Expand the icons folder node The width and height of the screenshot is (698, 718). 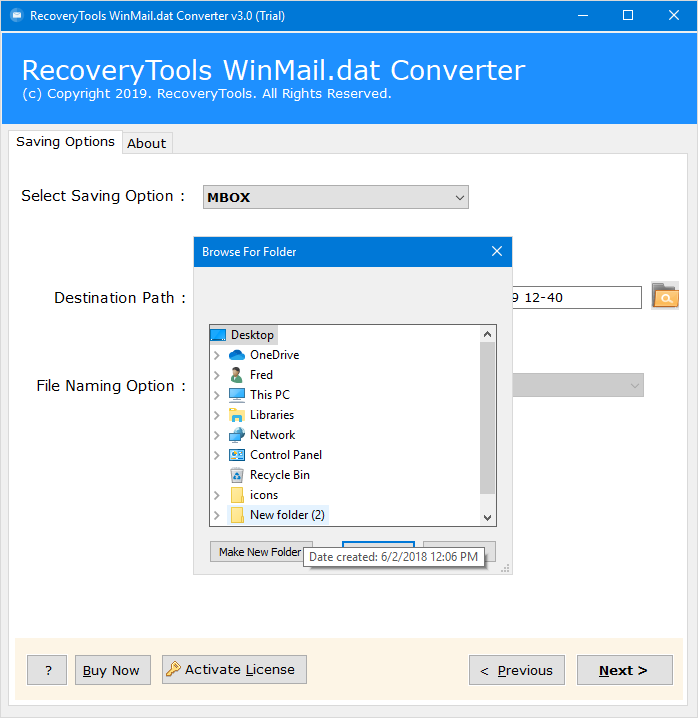pyautogui.click(x=217, y=495)
